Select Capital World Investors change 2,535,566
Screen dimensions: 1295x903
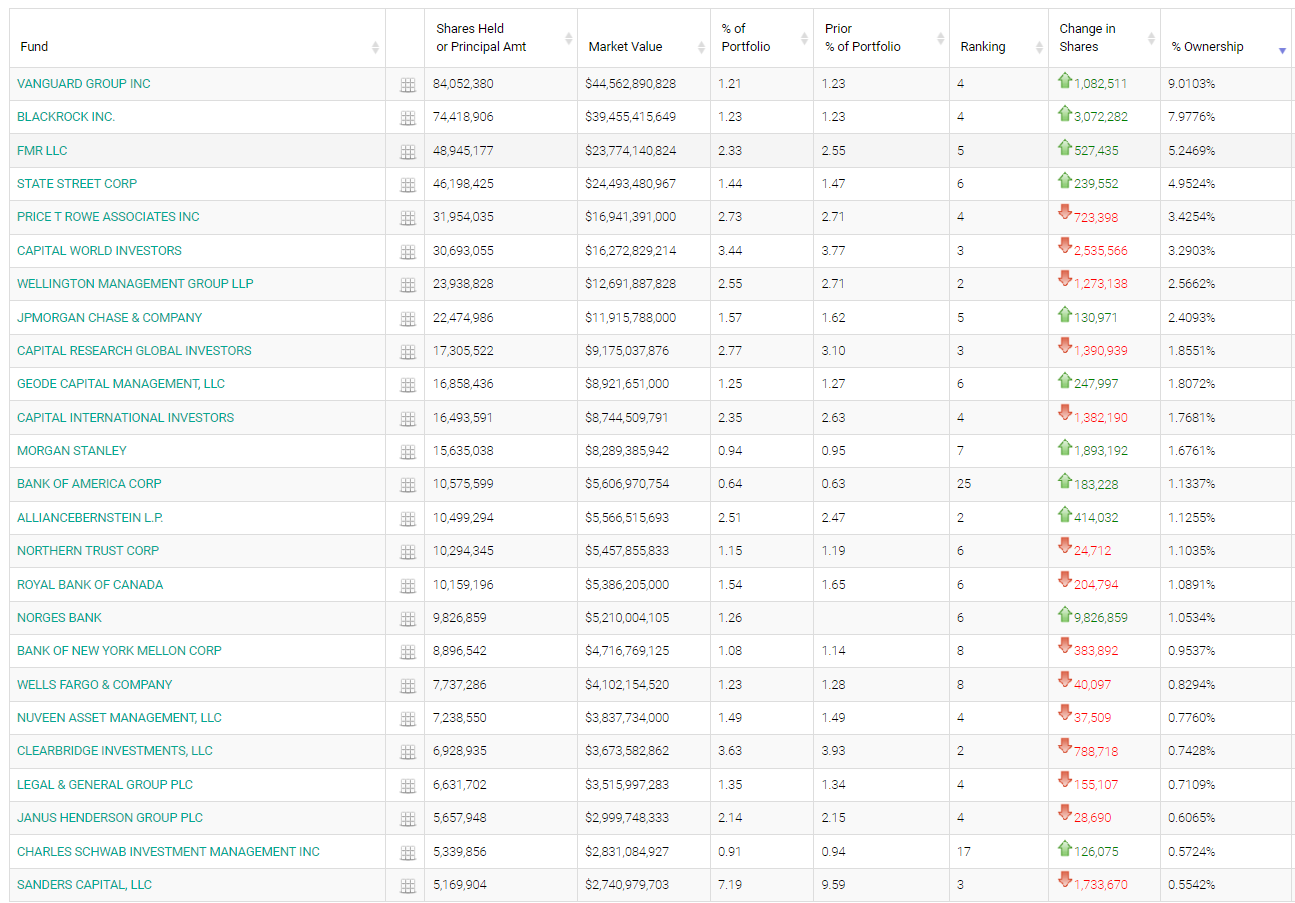click(1100, 251)
